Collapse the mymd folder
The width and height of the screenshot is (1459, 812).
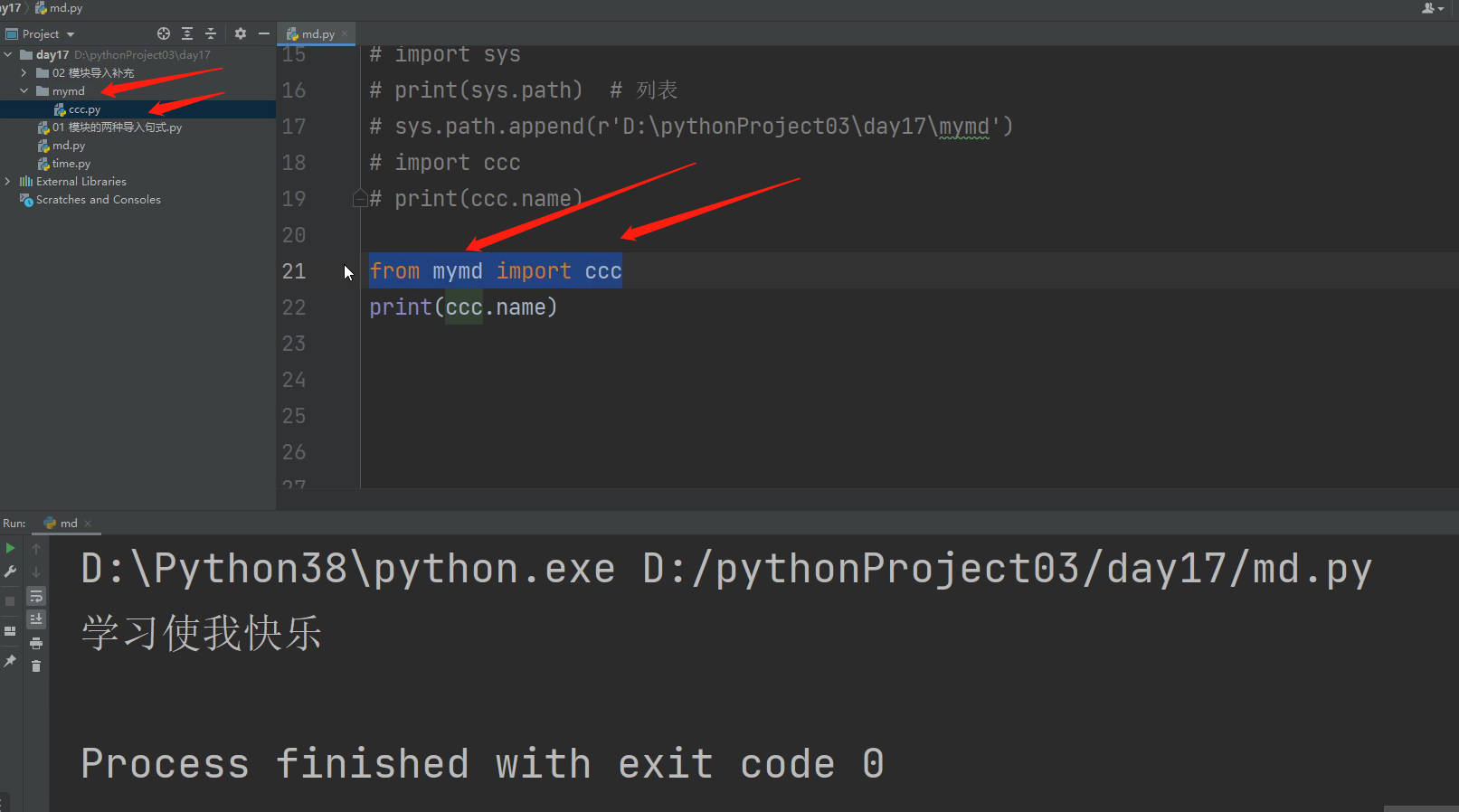click(24, 91)
